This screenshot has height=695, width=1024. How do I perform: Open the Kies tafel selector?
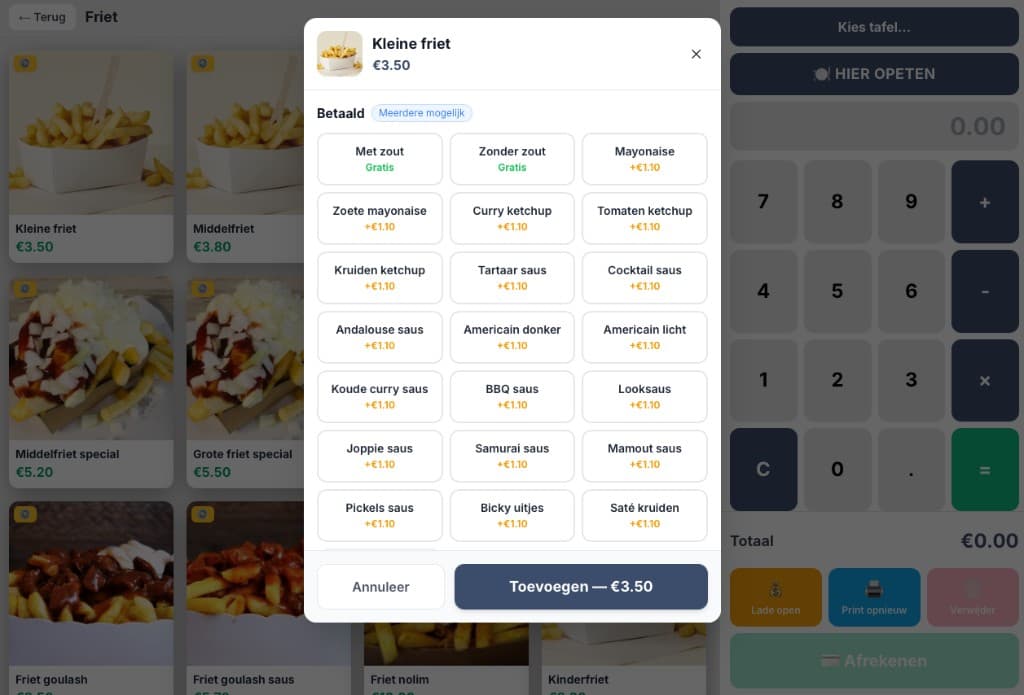[874, 27]
